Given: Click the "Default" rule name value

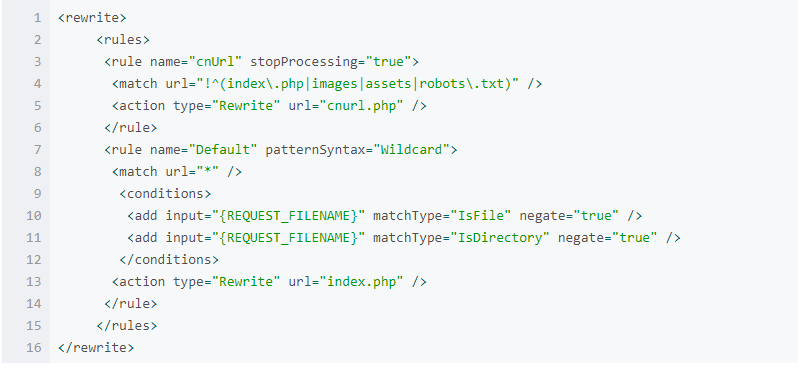Looking at the screenshot, I should (x=223, y=150).
